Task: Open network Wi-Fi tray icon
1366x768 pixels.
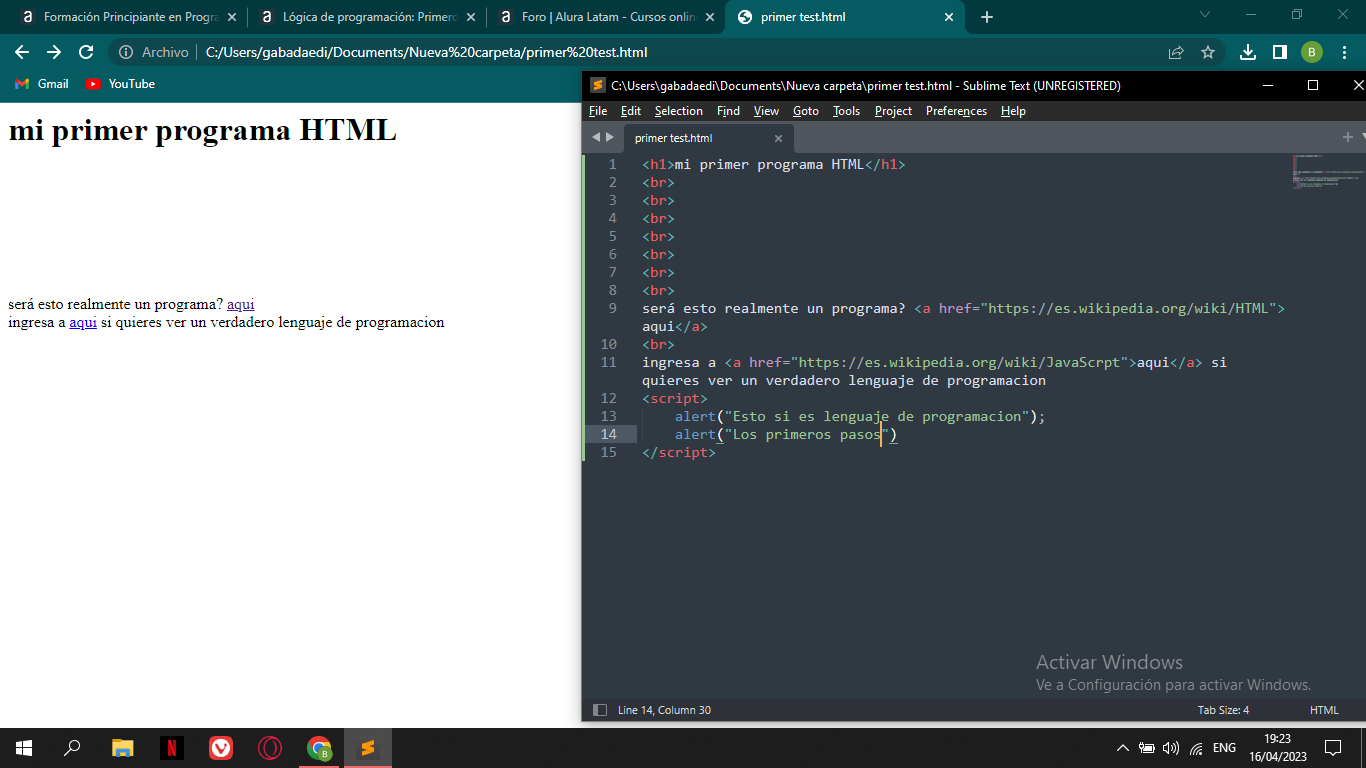Action: tap(1196, 748)
